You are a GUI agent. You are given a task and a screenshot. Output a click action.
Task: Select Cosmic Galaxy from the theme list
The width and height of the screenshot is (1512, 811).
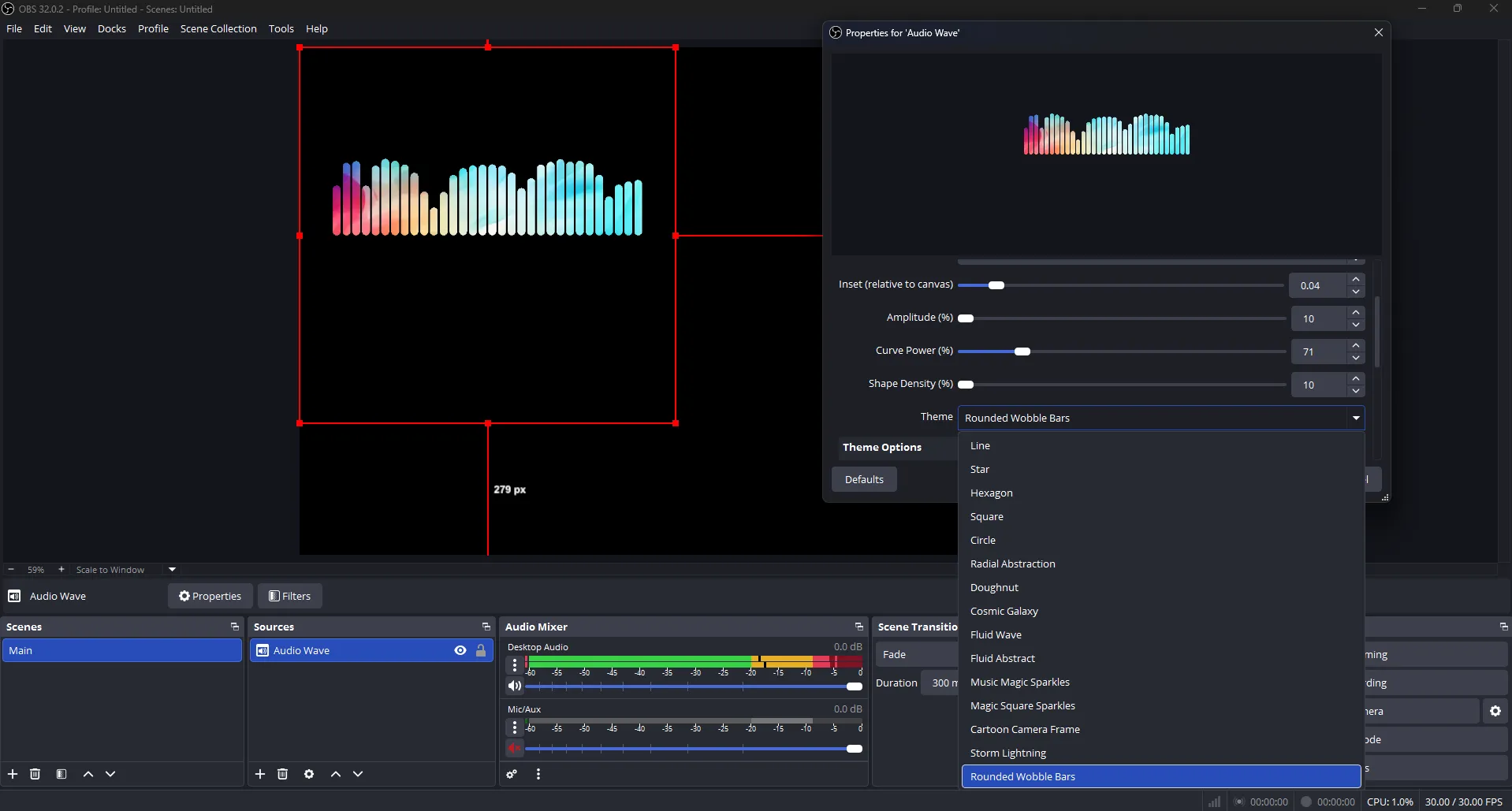click(x=1005, y=611)
